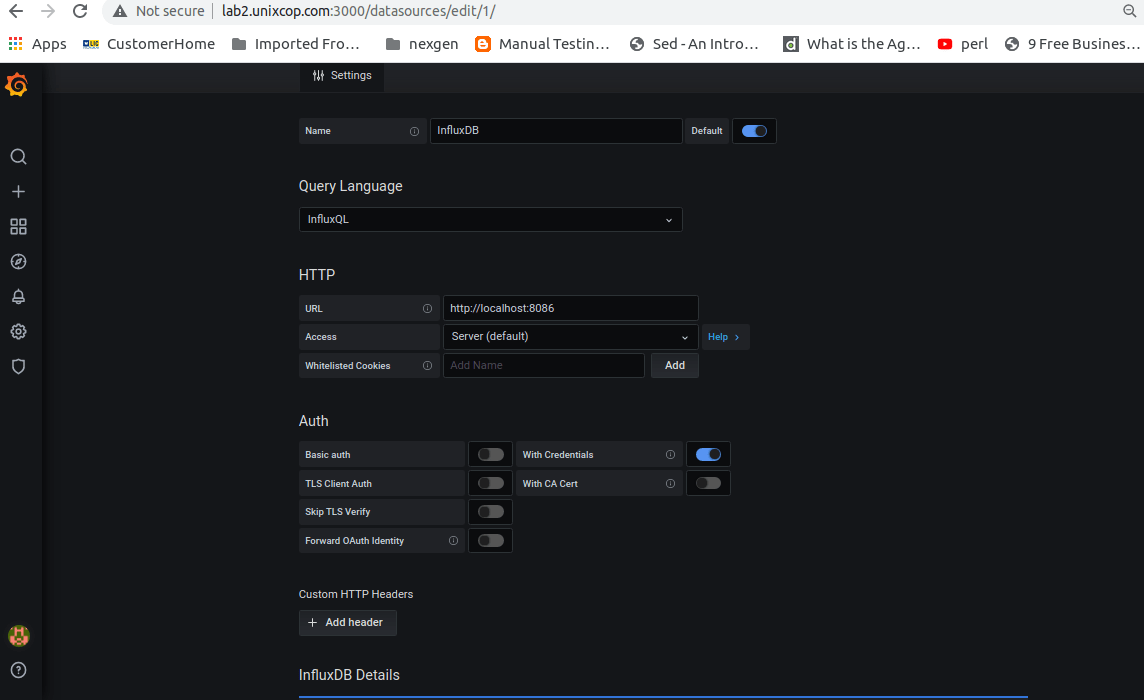Image resolution: width=1144 pixels, height=700 pixels.
Task: Click the URL input field
Action: (x=571, y=308)
